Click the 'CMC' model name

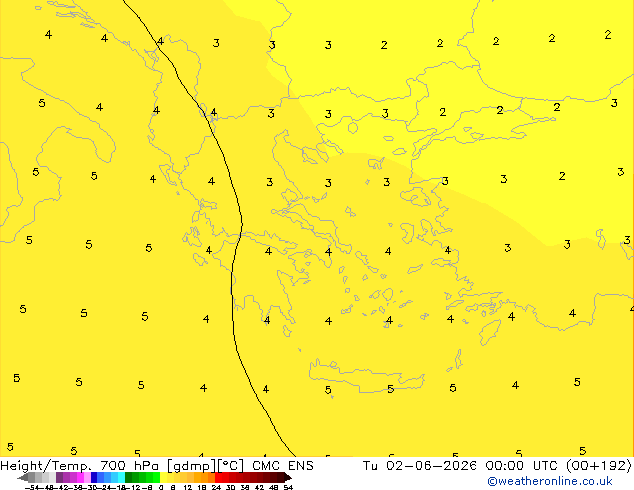tap(266, 466)
